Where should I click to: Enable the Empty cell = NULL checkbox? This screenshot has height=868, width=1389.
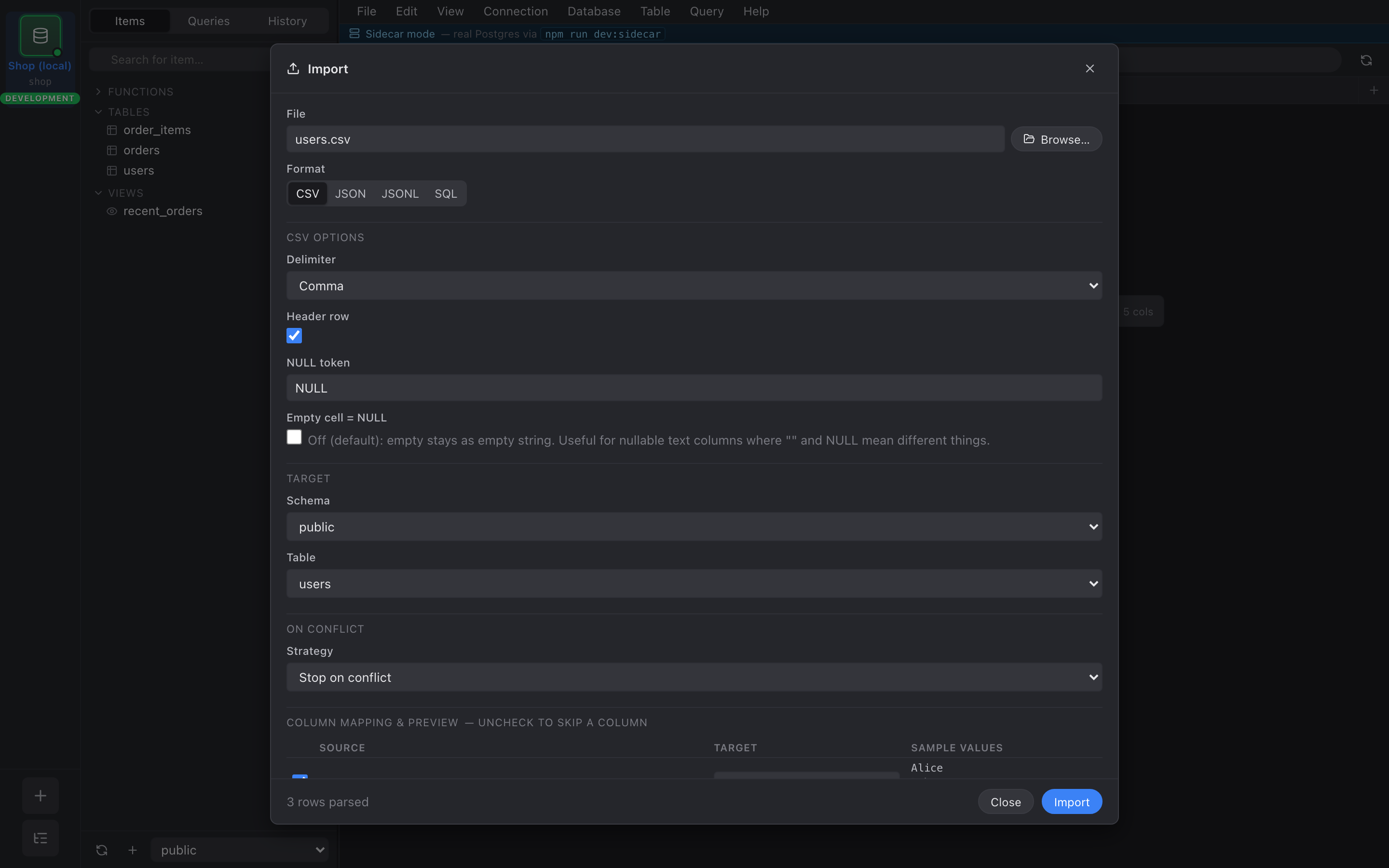pos(294,437)
